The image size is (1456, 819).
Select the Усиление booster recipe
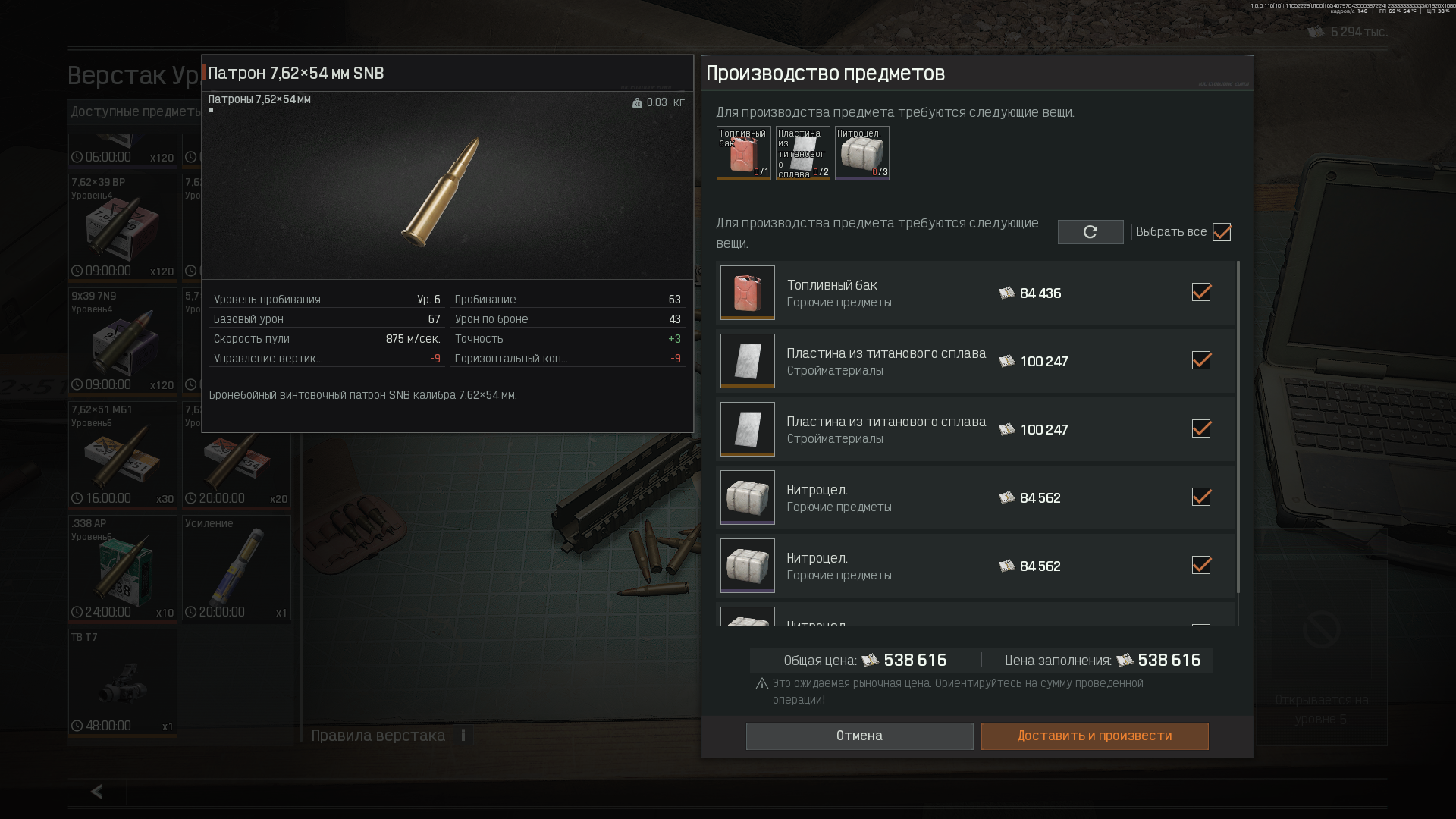point(236,569)
